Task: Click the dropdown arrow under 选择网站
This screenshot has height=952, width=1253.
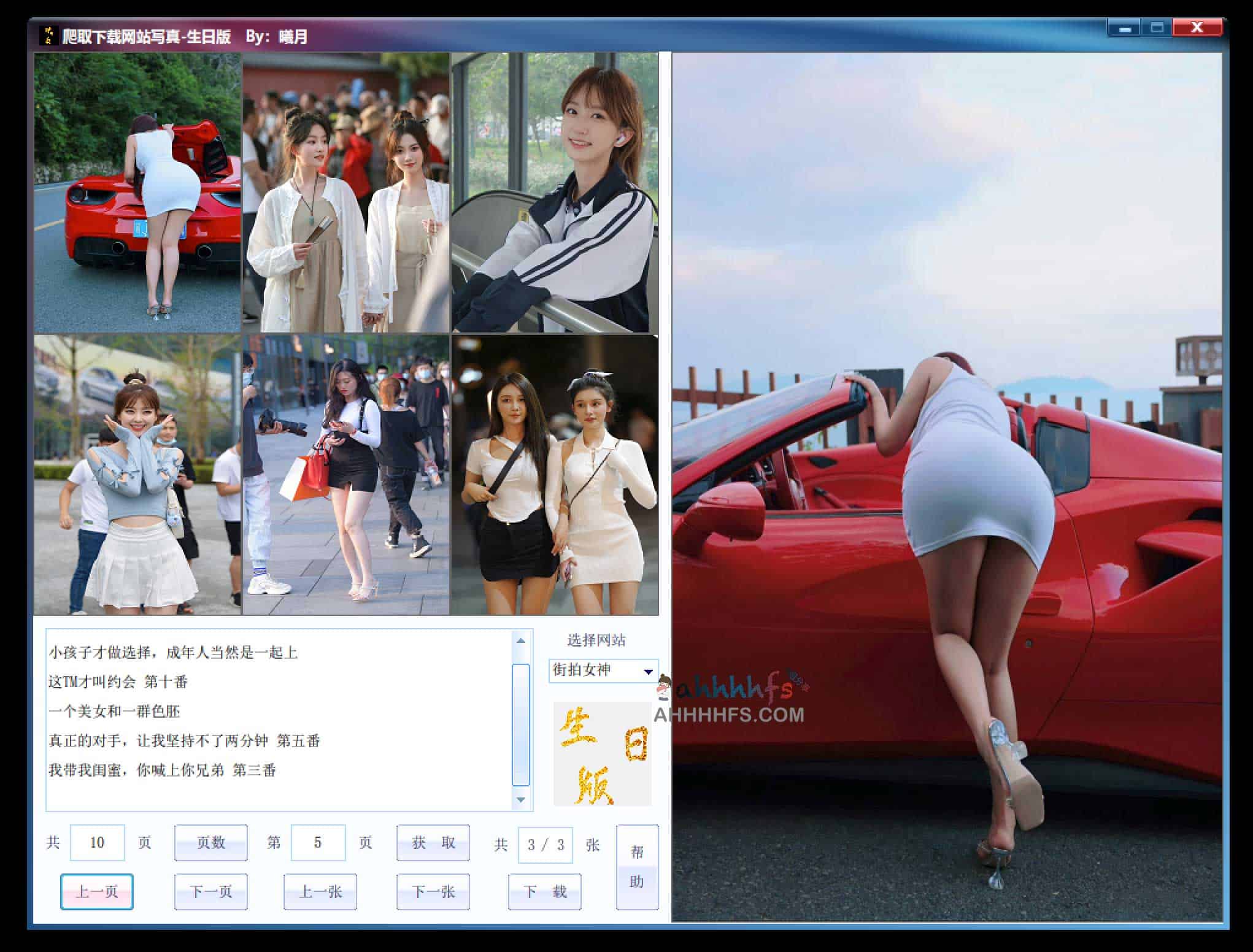Action: pos(648,672)
